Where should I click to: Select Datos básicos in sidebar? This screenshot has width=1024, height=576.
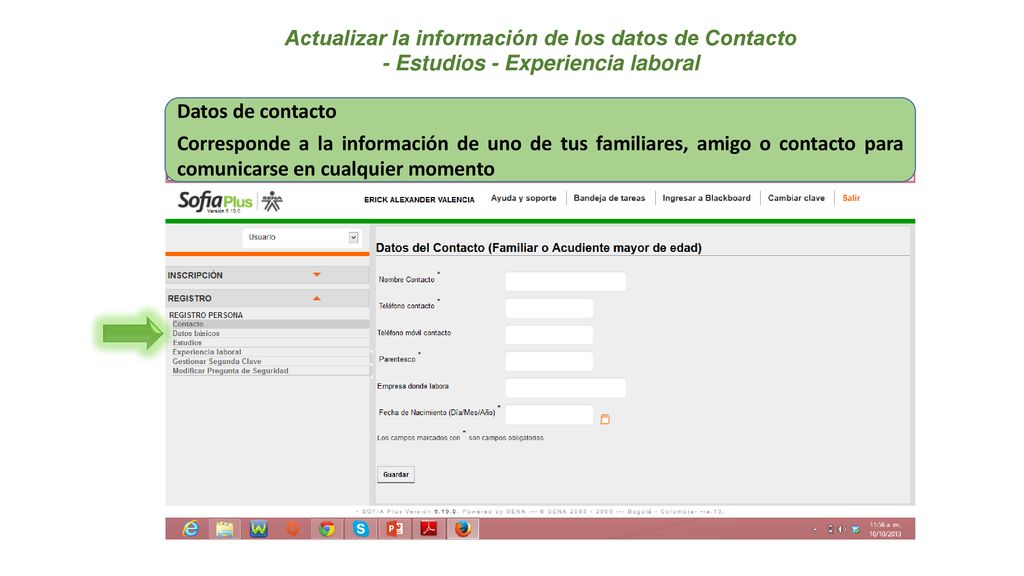(x=196, y=334)
